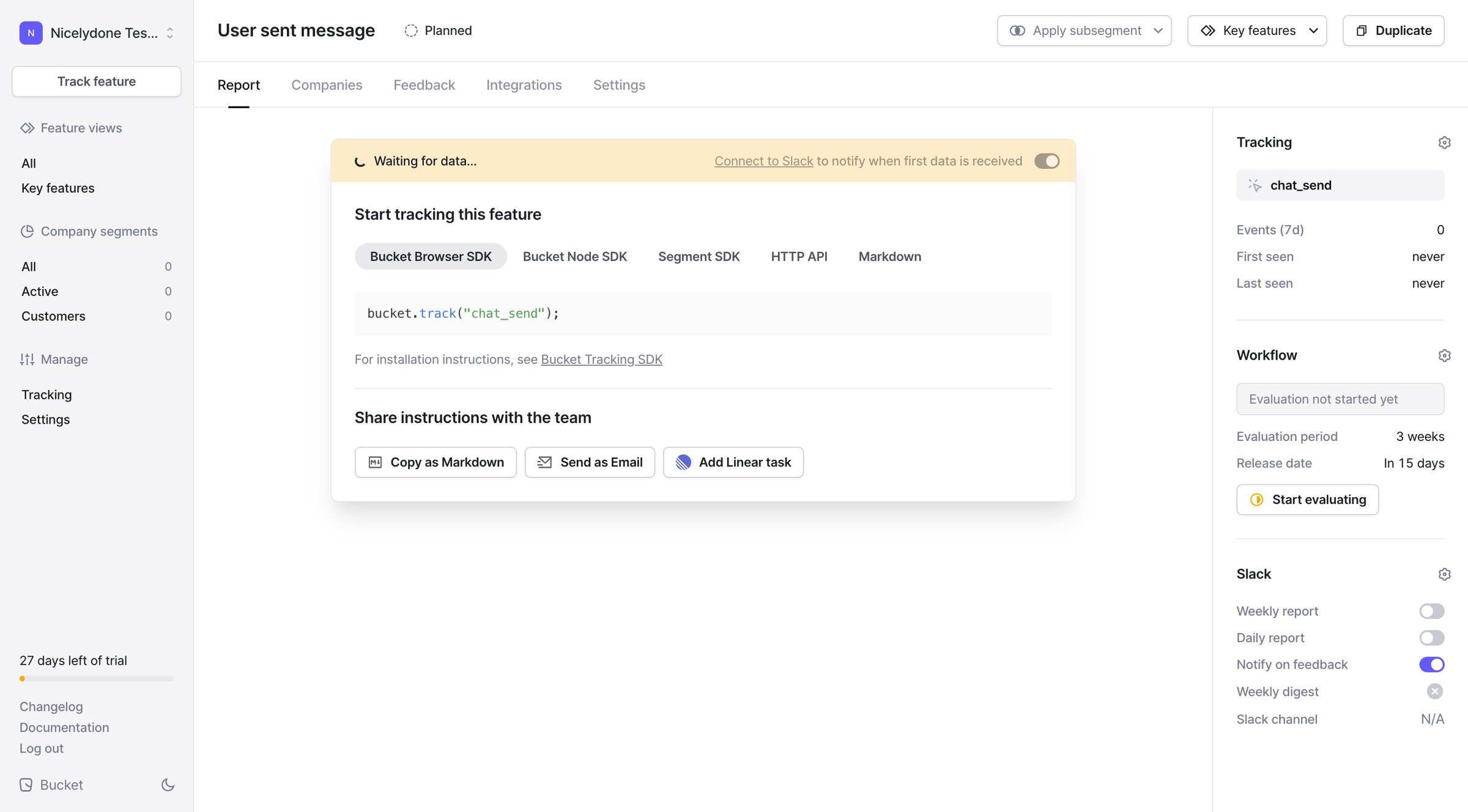This screenshot has width=1468, height=812.
Task: Select the Active company segment
Action: tap(97, 292)
